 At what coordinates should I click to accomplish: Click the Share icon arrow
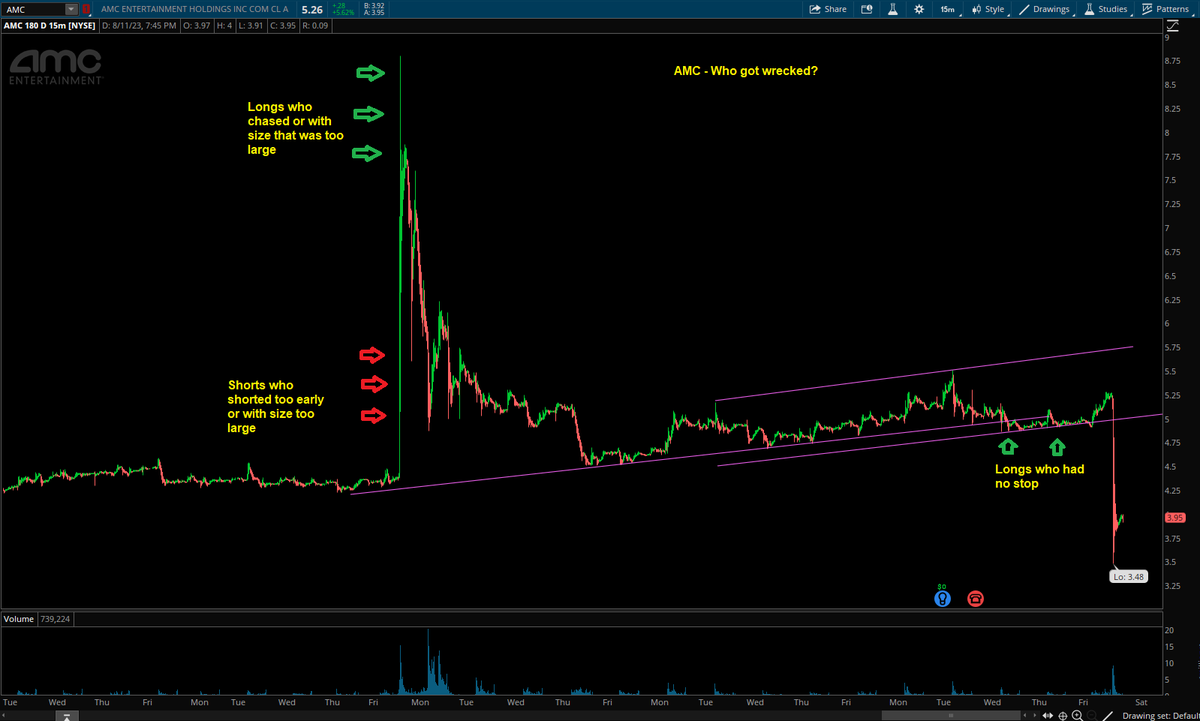(x=814, y=9)
